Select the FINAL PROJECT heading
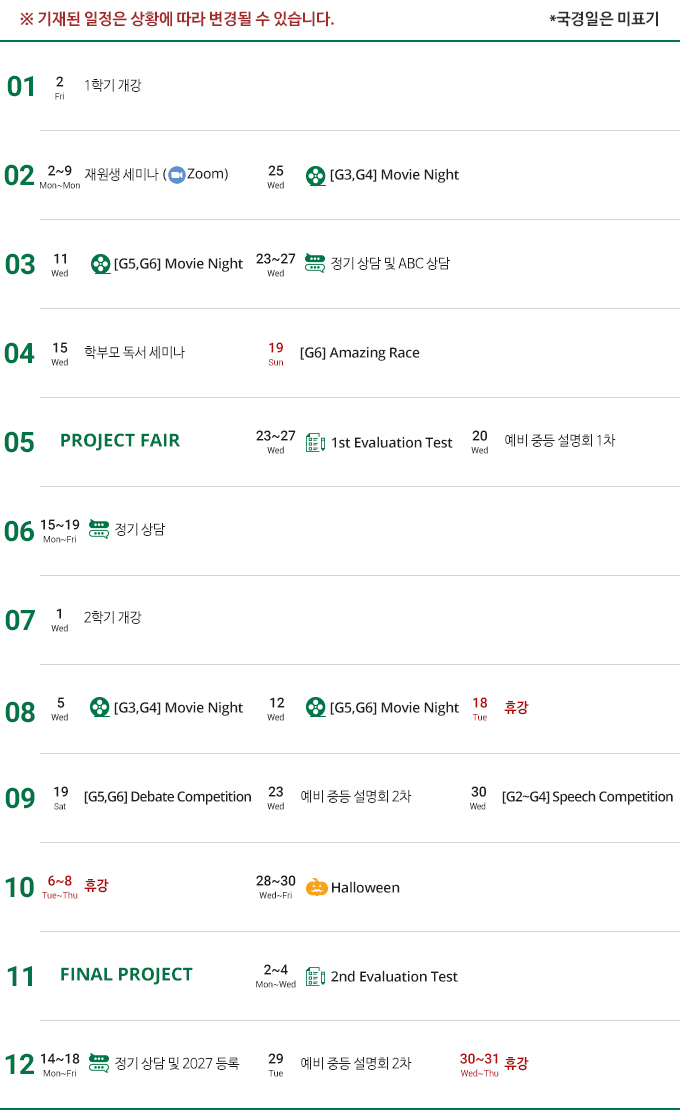Viewport: 680px width, 1110px height. 126,975
